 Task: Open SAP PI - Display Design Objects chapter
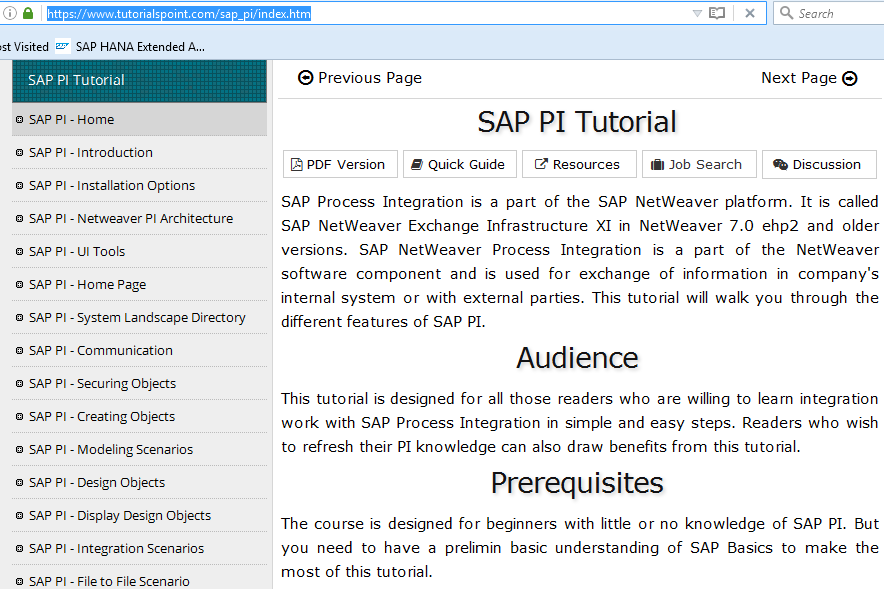[139, 515]
